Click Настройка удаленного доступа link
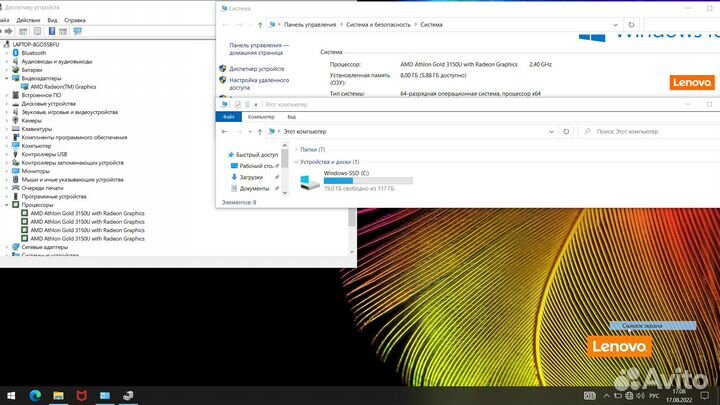 pos(259,84)
